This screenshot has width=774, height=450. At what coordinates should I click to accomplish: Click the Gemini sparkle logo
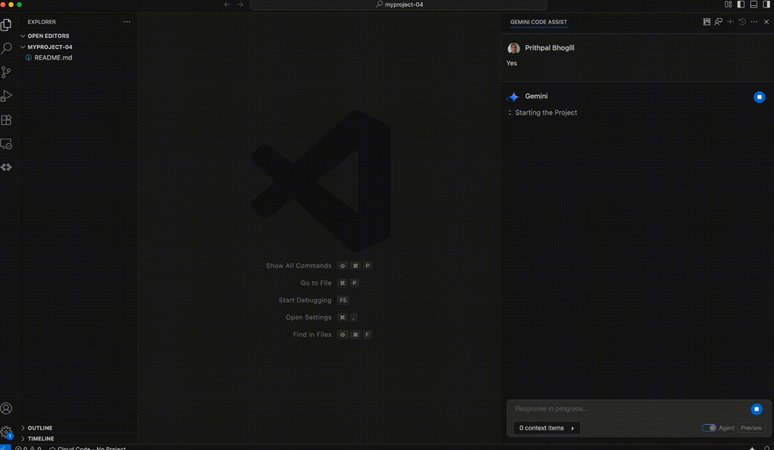click(513, 97)
